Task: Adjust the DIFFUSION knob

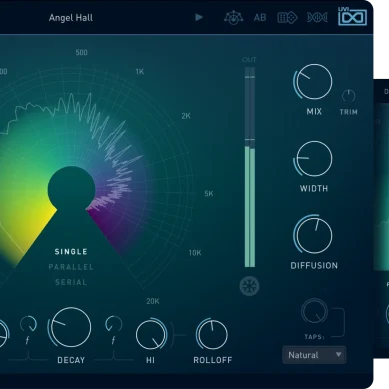Action: point(313,235)
